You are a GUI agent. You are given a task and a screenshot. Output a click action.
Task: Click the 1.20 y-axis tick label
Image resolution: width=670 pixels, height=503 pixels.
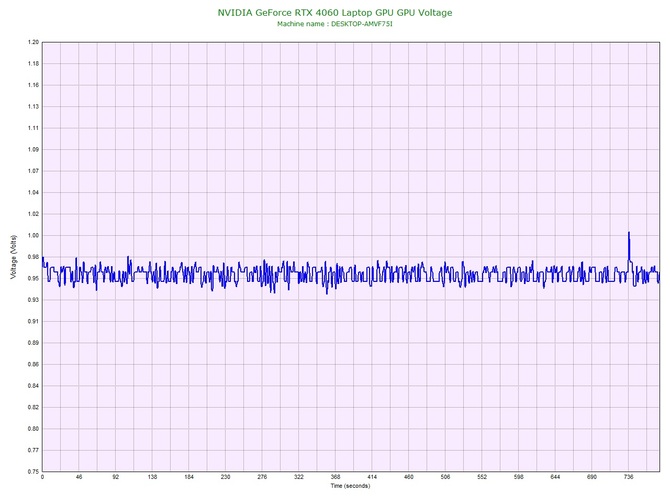33,42
